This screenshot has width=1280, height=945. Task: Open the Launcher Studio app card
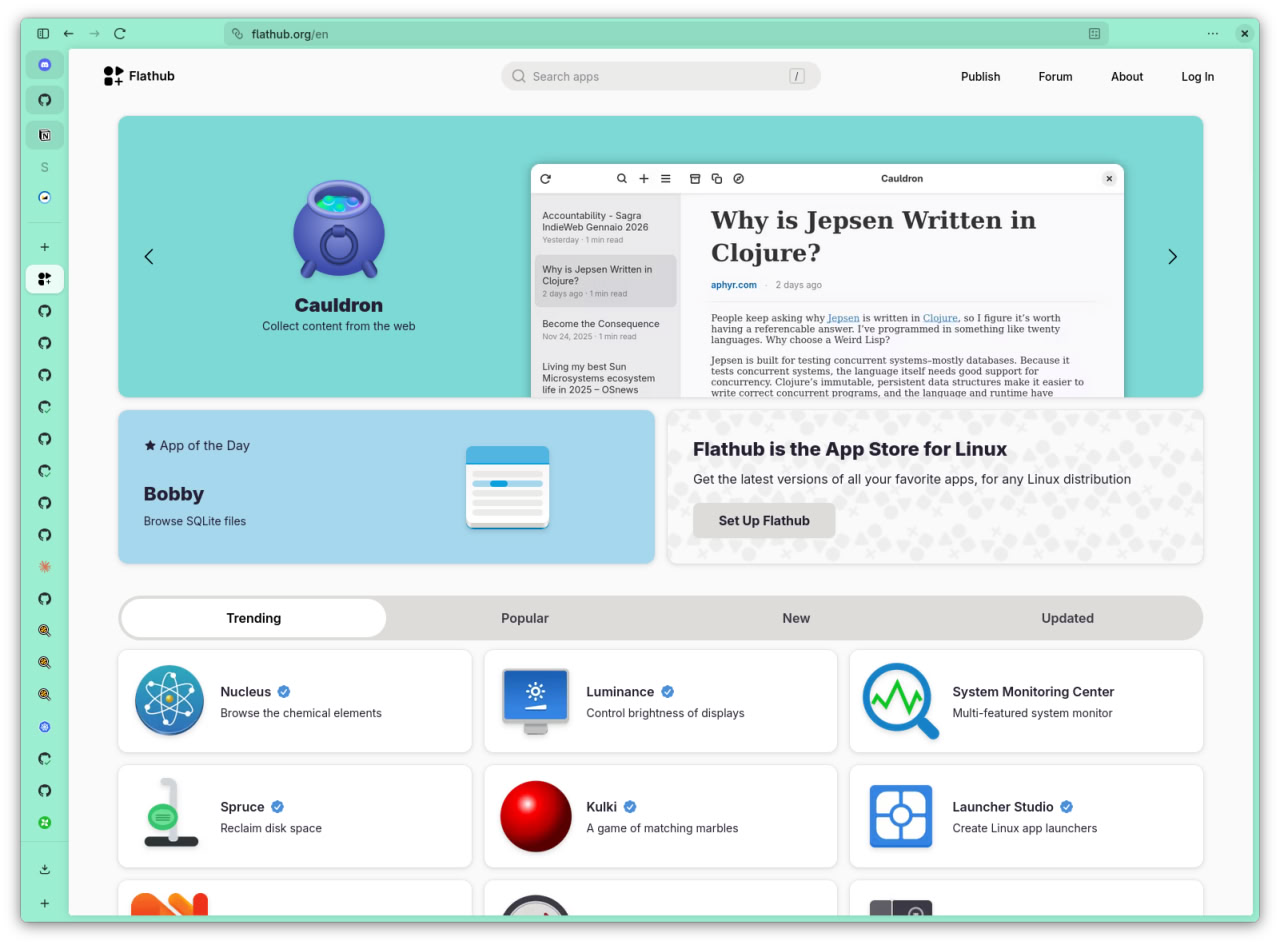coord(1026,816)
